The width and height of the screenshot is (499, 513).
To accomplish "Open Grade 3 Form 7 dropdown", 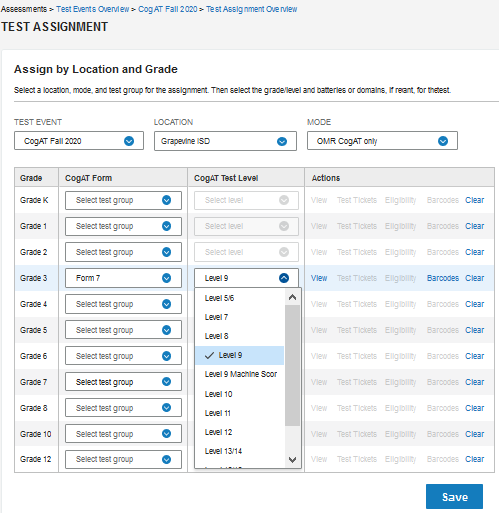I will click(123, 278).
